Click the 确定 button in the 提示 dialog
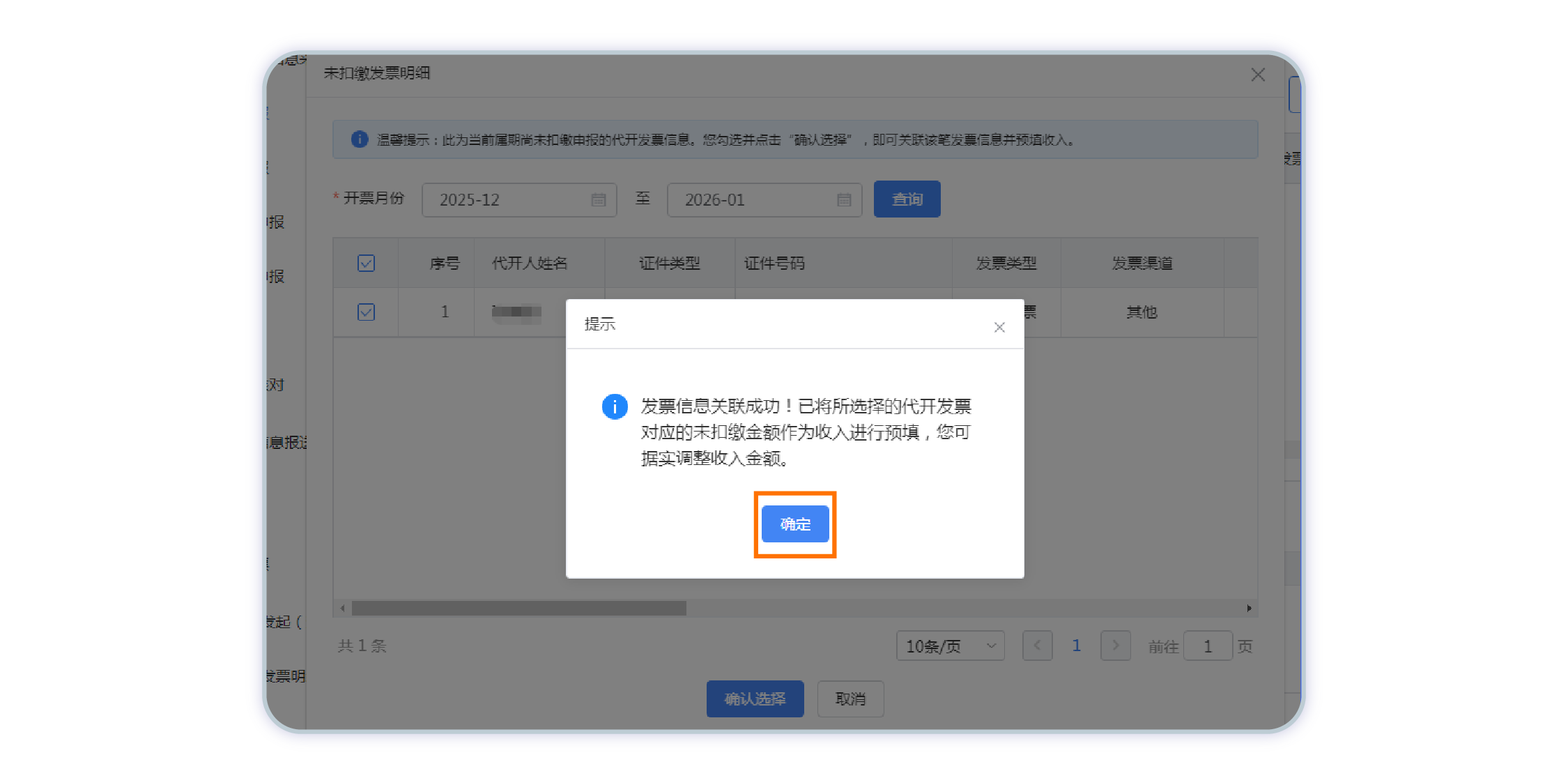This screenshot has height=778, width=1568. pyautogui.click(x=794, y=524)
